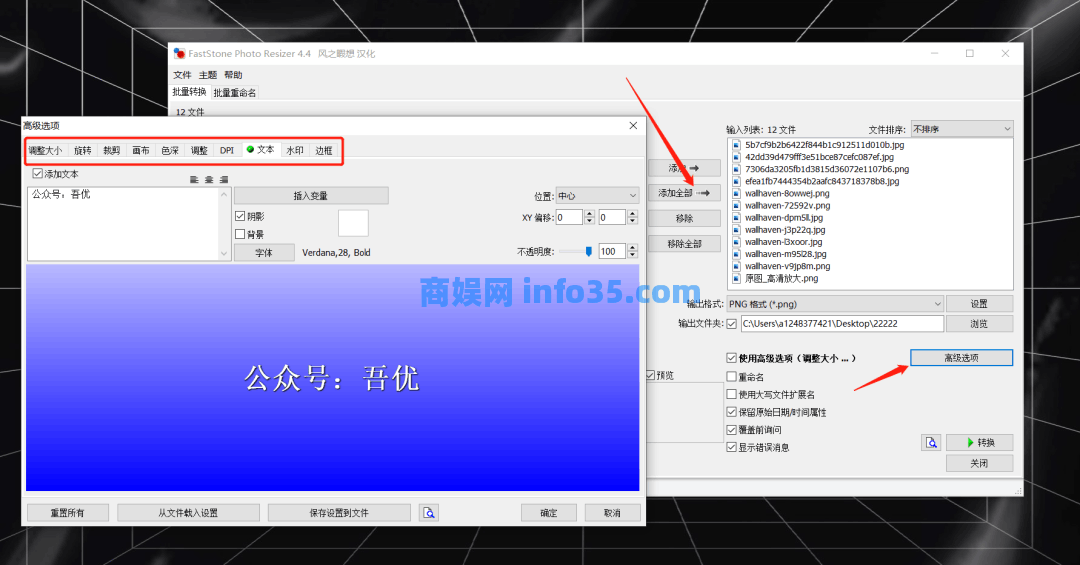
Task: Open the 文件排序 sort order dropdown
Action: 961,129
